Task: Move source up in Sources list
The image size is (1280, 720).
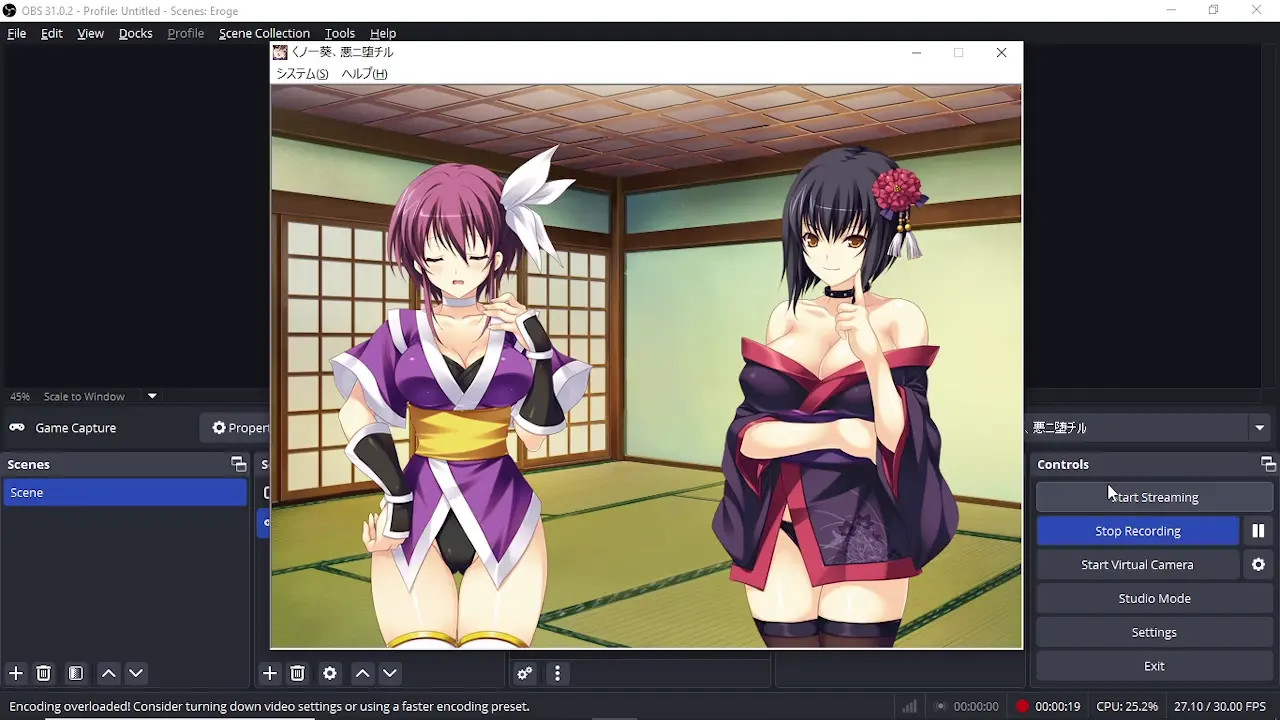Action: pos(362,673)
